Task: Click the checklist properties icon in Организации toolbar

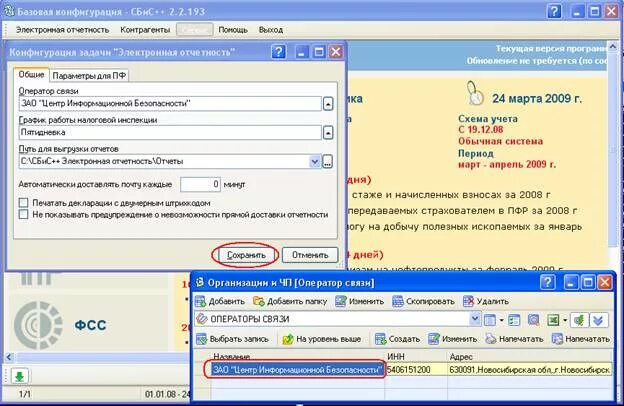Action: (514, 320)
